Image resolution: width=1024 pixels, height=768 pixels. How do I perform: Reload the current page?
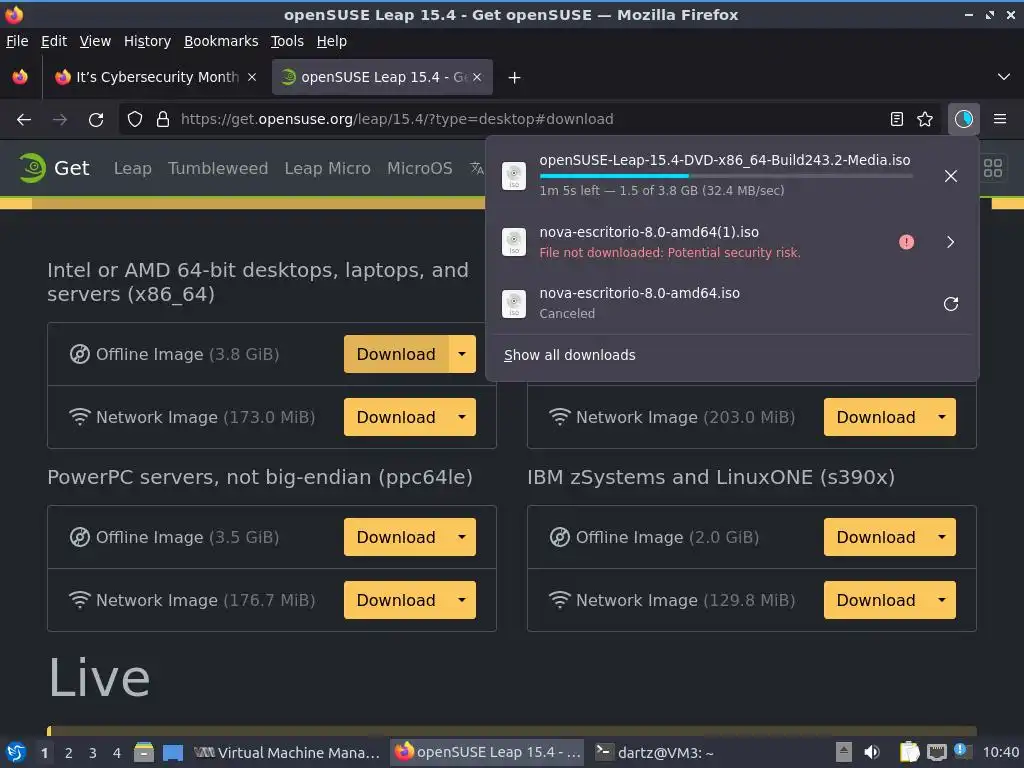[x=96, y=120]
